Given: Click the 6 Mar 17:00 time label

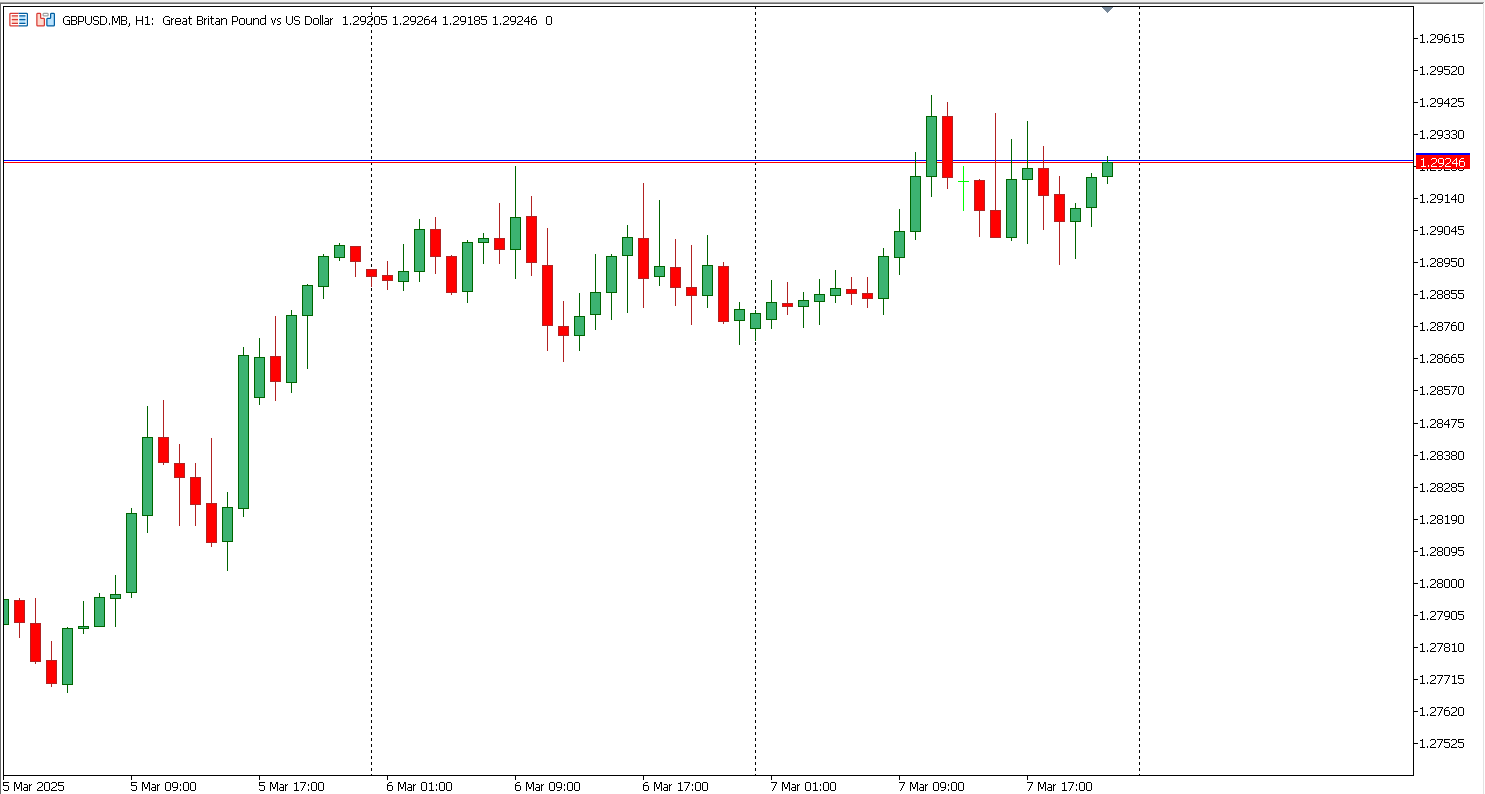Looking at the screenshot, I should point(675,786).
